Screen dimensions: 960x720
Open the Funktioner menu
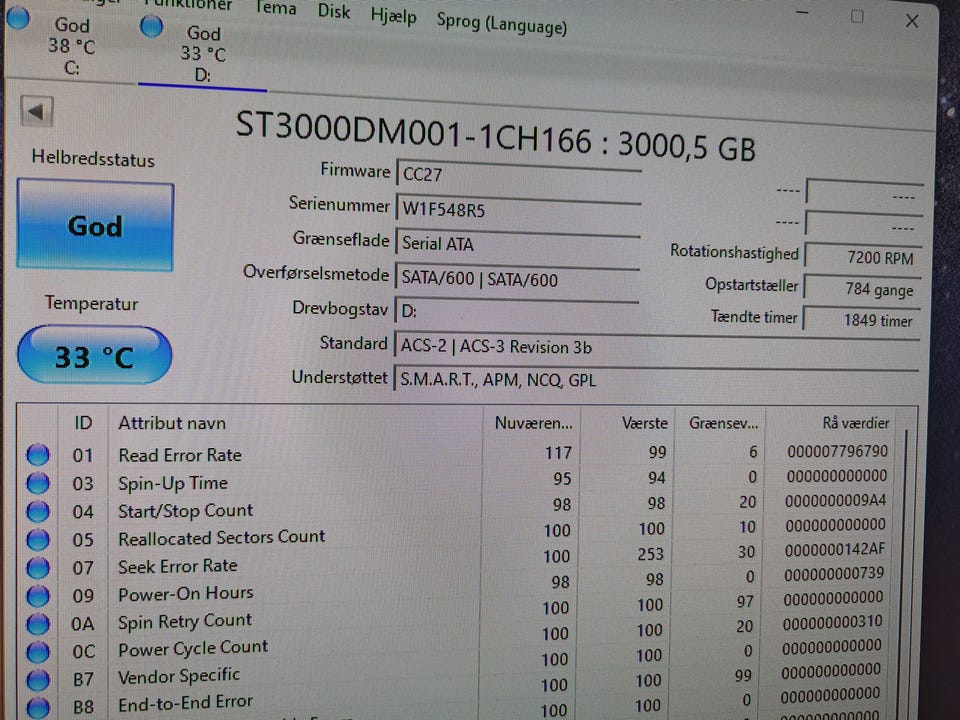click(x=189, y=5)
